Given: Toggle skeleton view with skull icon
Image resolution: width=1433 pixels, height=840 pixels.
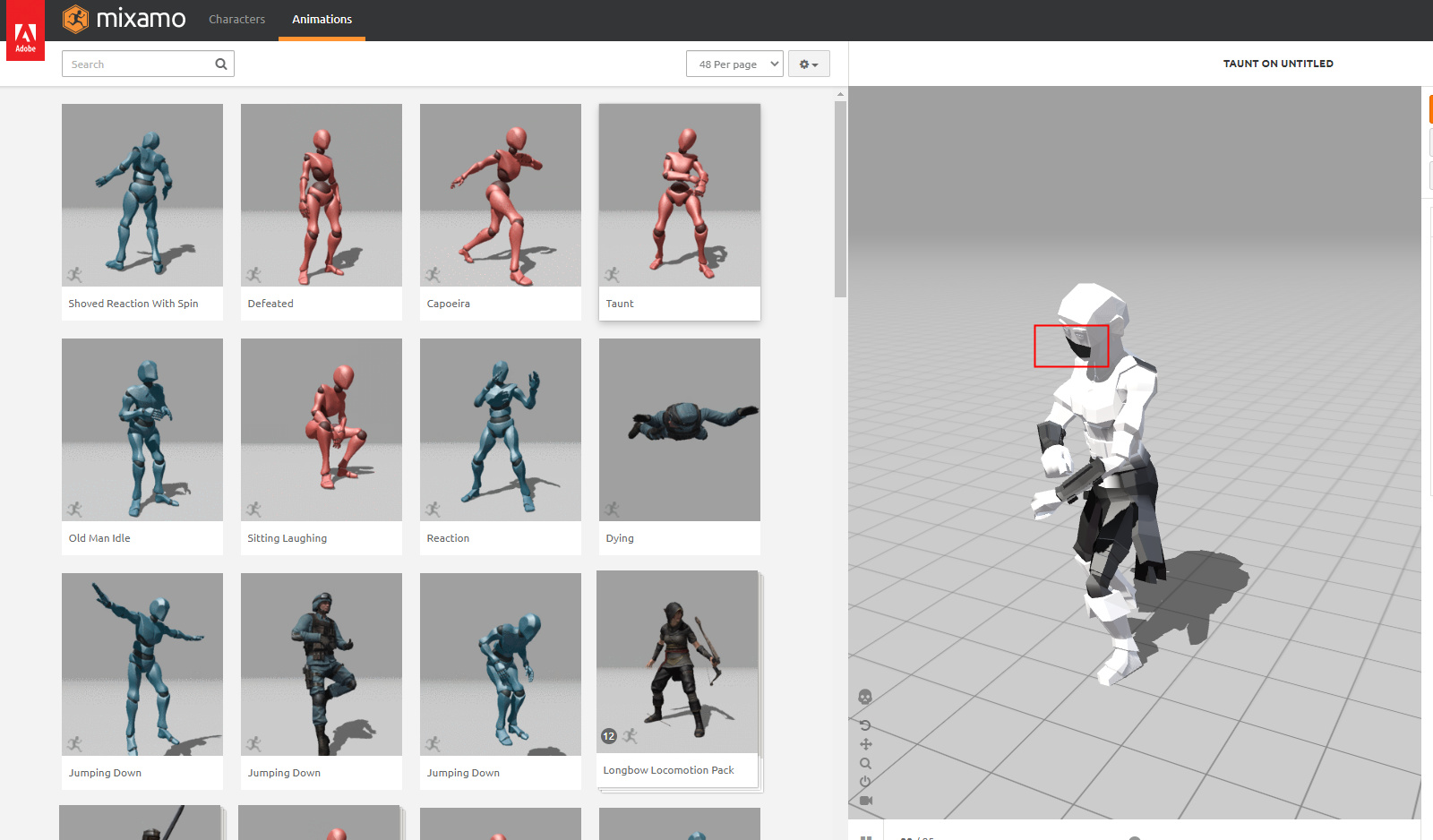Looking at the screenshot, I should (865, 697).
